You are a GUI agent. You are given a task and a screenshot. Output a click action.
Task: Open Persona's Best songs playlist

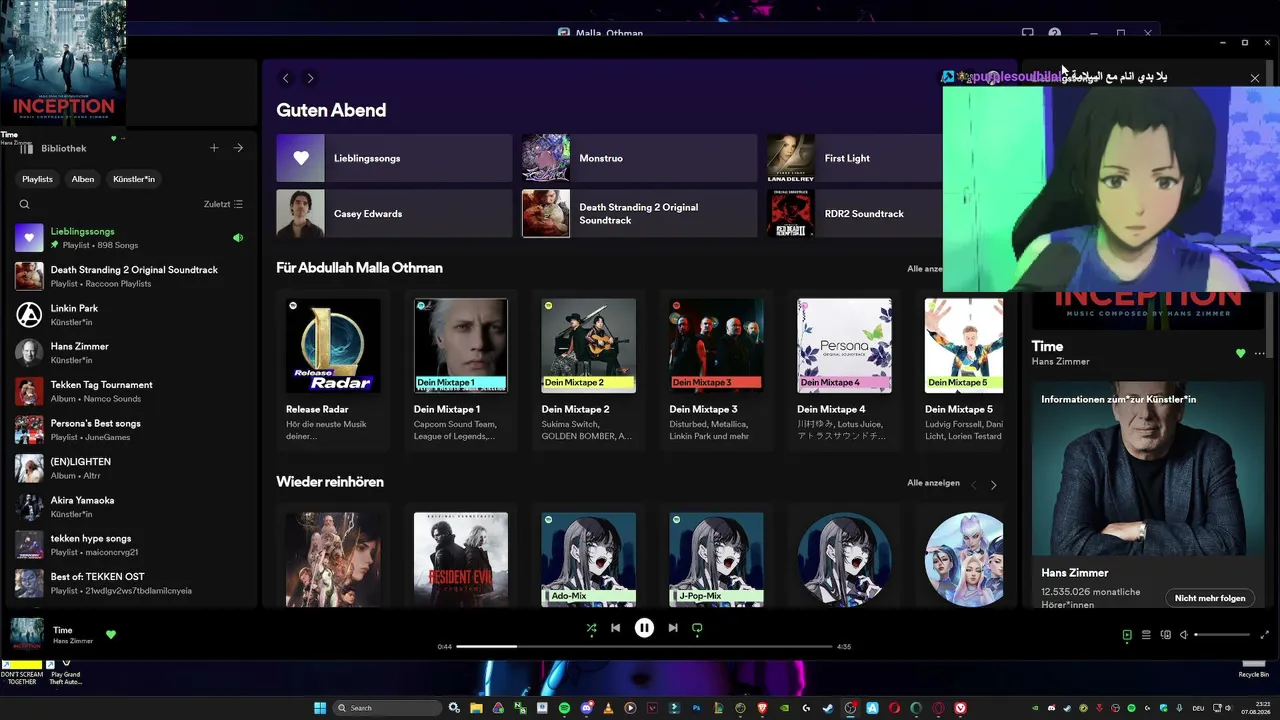point(129,430)
